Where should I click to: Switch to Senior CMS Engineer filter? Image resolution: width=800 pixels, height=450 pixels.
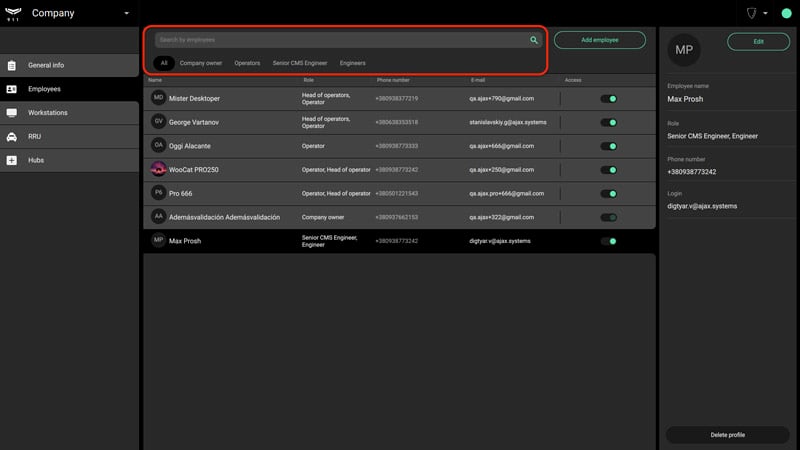tap(299, 63)
